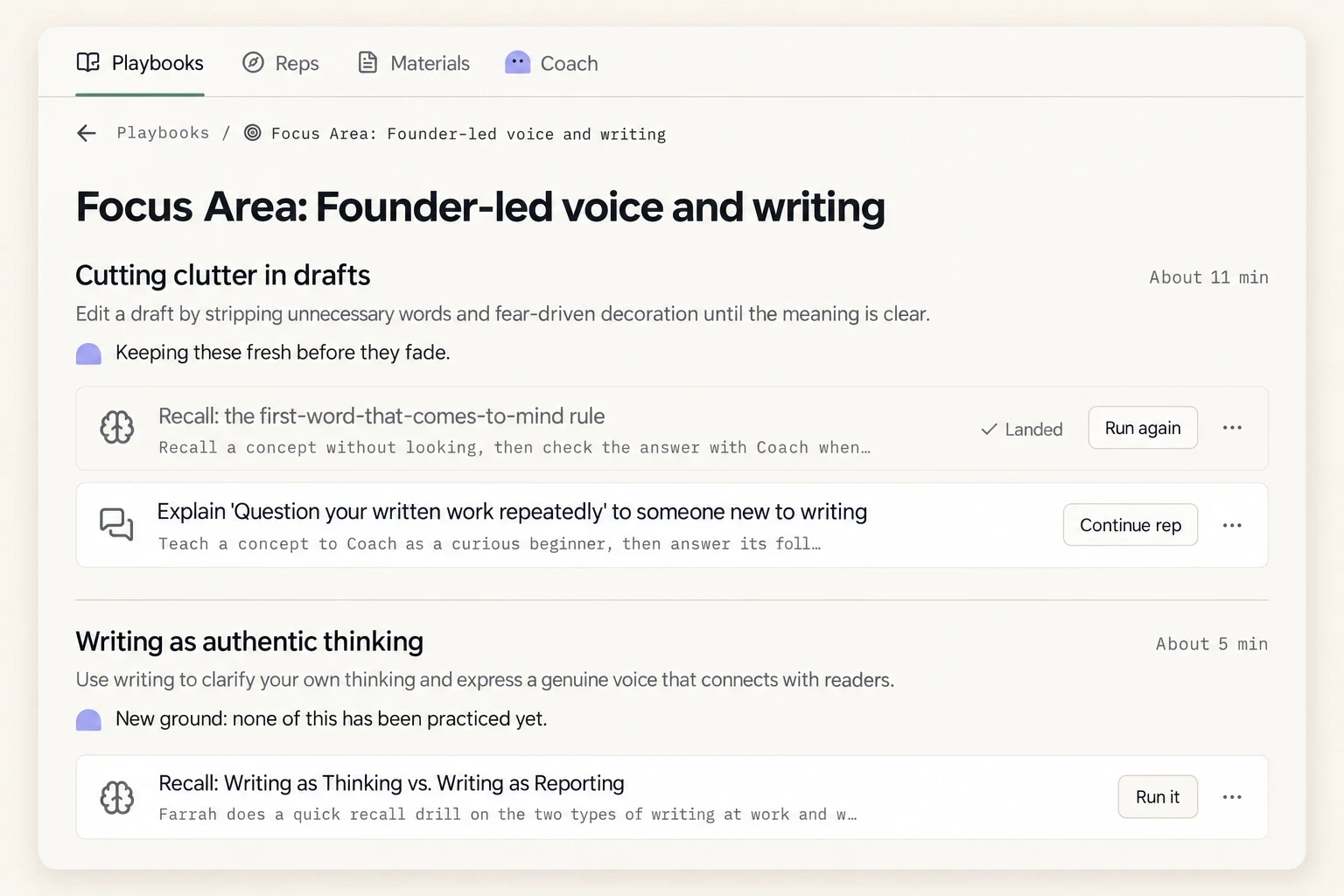Select 'Explain Question your written work repeatedly' title
This screenshot has width=1344, height=896.
point(512,512)
